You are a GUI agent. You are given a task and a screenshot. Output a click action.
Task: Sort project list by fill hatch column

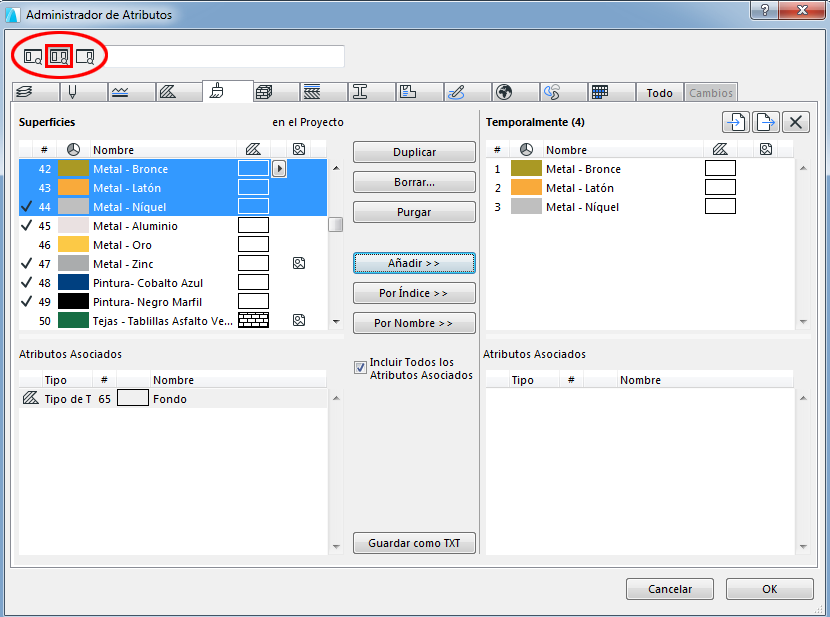pyautogui.click(x=253, y=150)
